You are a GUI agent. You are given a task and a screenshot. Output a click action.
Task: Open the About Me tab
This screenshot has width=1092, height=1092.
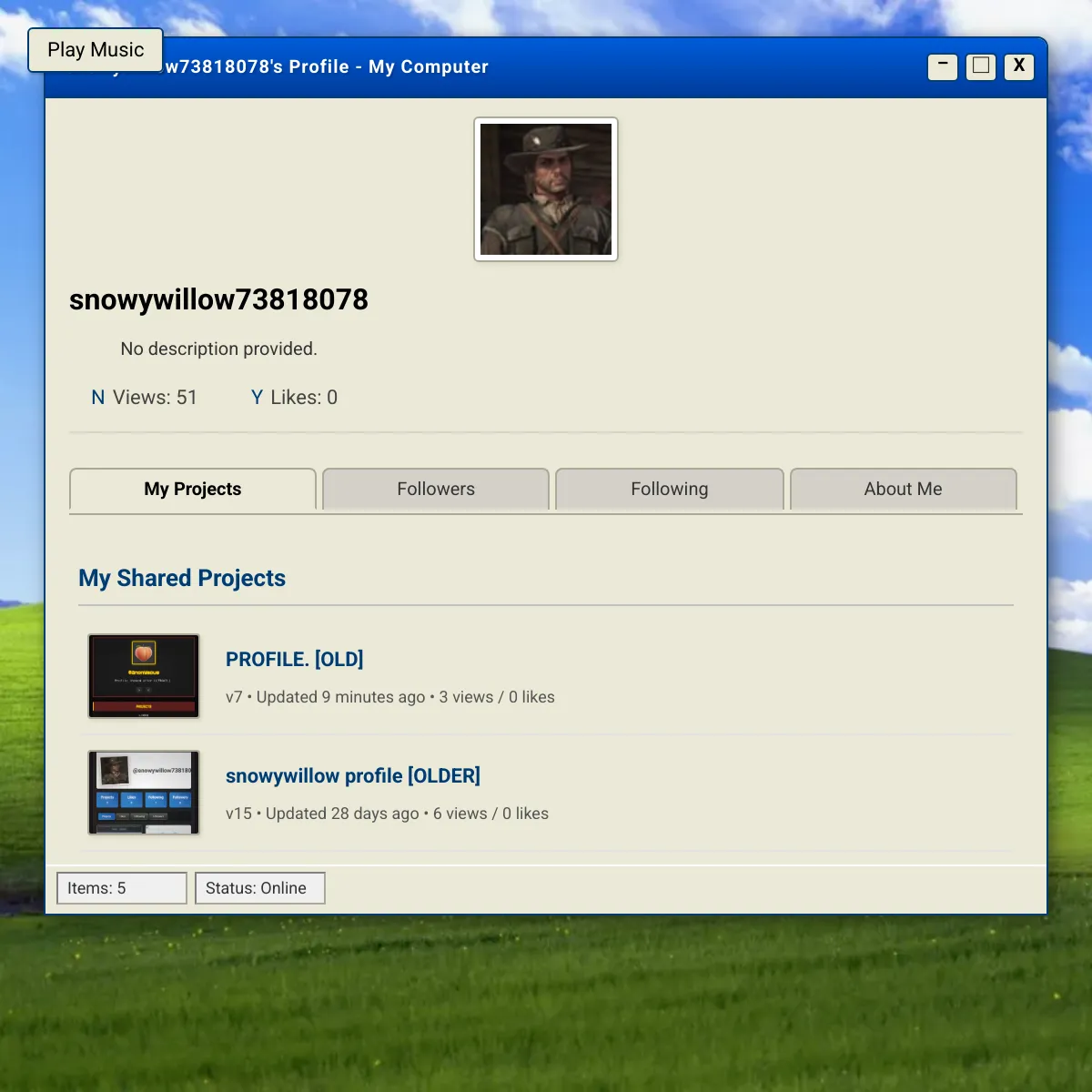[903, 489]
